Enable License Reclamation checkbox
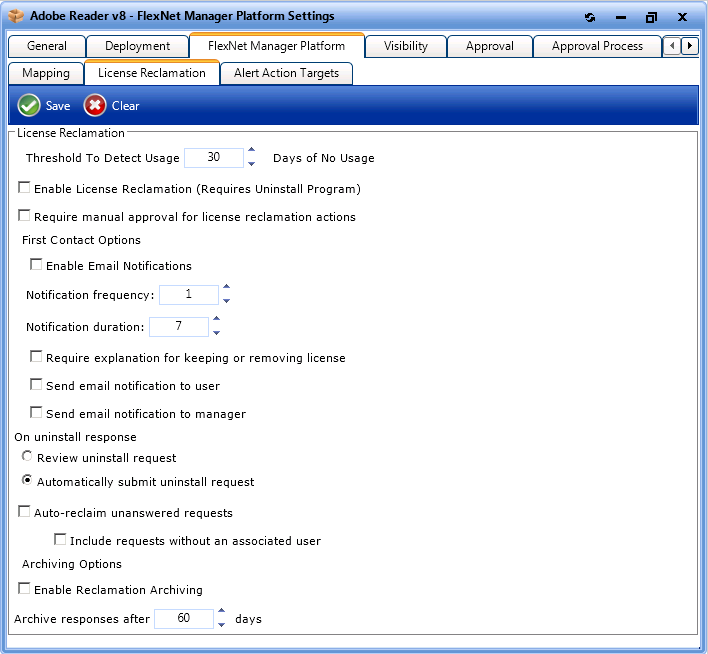708x654 pixels. [24, 187]
